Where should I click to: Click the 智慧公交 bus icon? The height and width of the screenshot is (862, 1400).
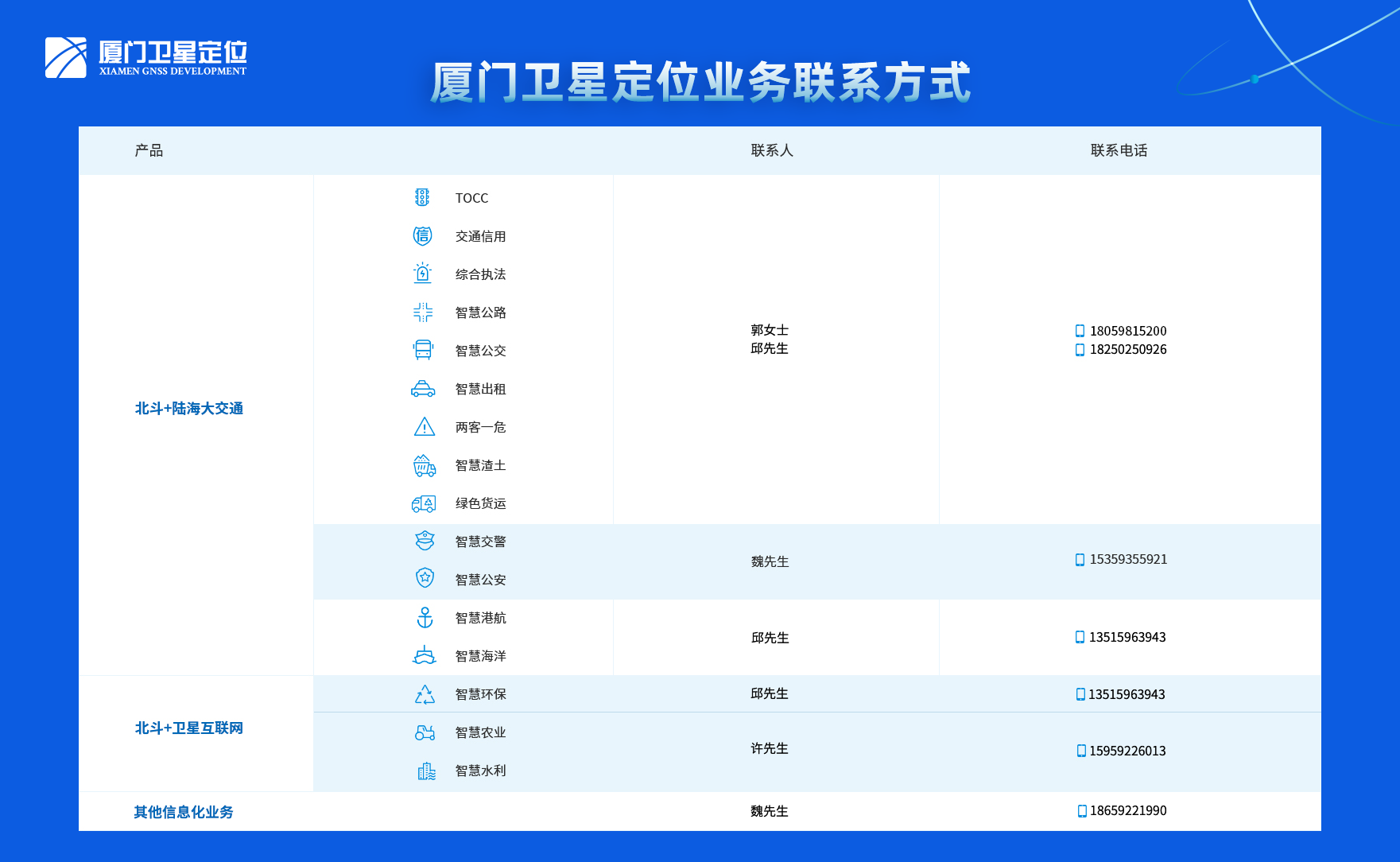(424, 350)
